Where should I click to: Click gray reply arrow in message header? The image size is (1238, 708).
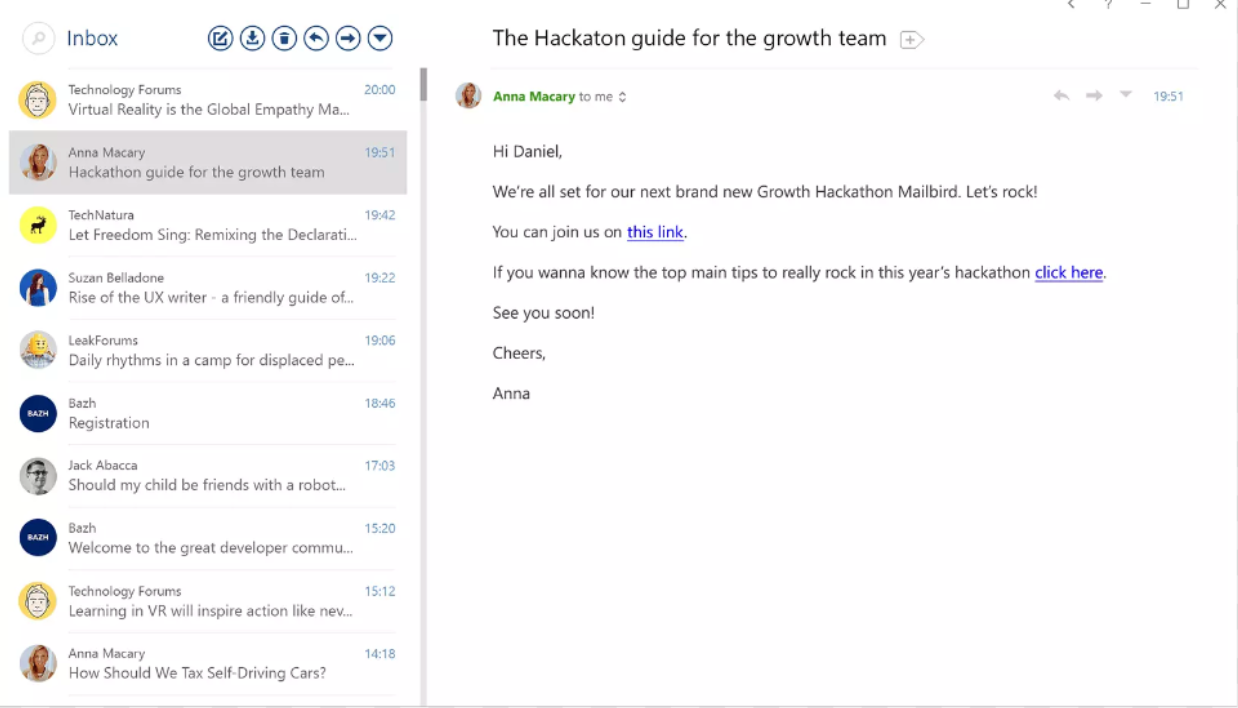point(1061,96)
